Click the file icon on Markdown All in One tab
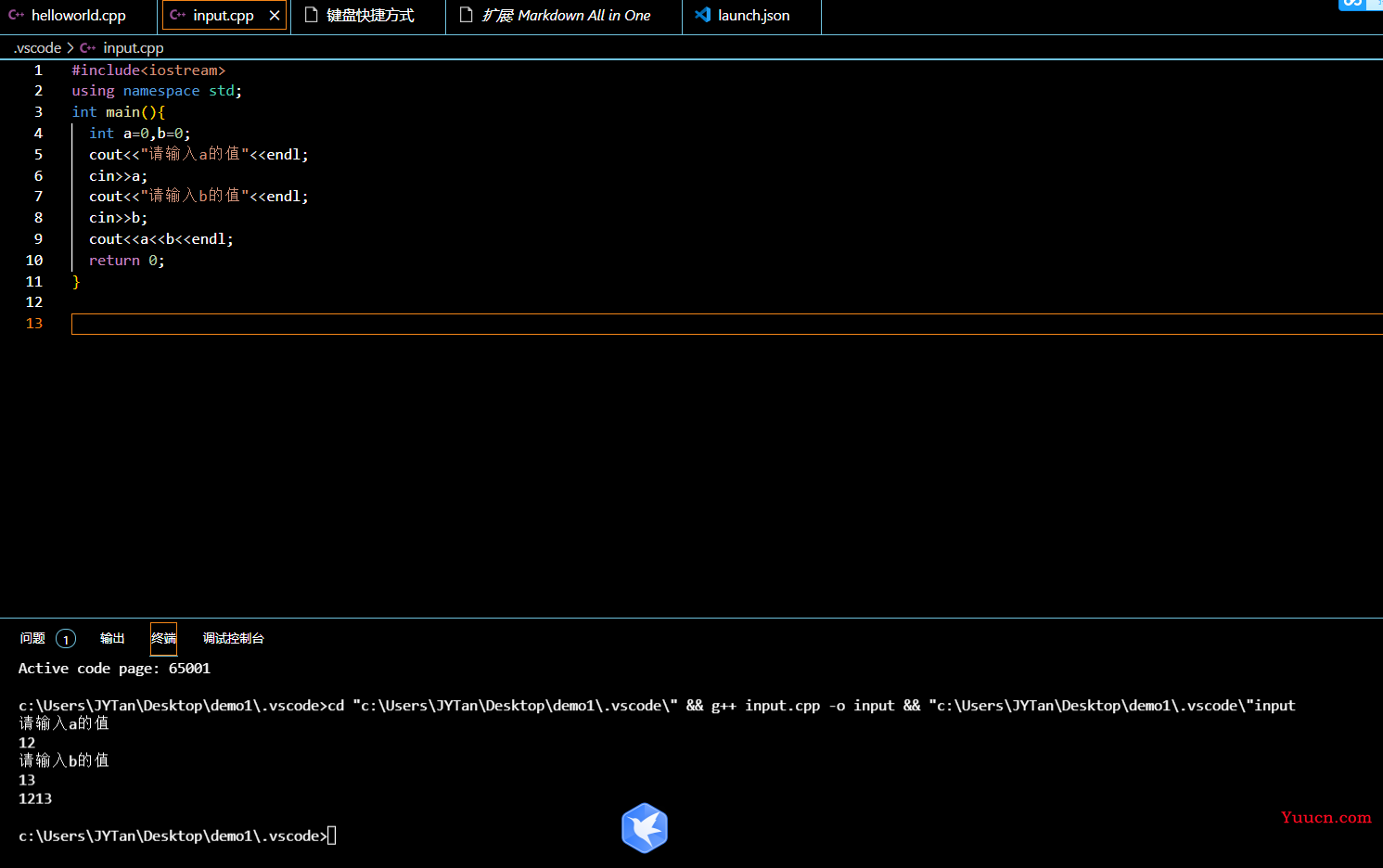Viewport: 1383px width, 868px height. (x=467, y=15)
